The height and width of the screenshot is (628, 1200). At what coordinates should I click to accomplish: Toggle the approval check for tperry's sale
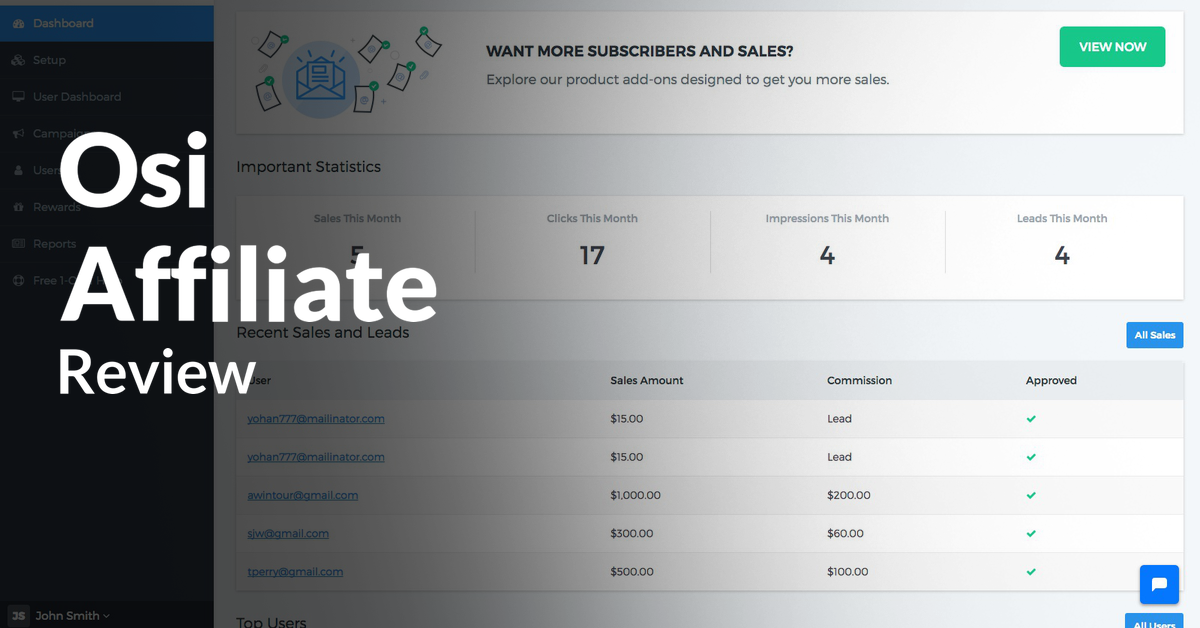coord(1031,571)
